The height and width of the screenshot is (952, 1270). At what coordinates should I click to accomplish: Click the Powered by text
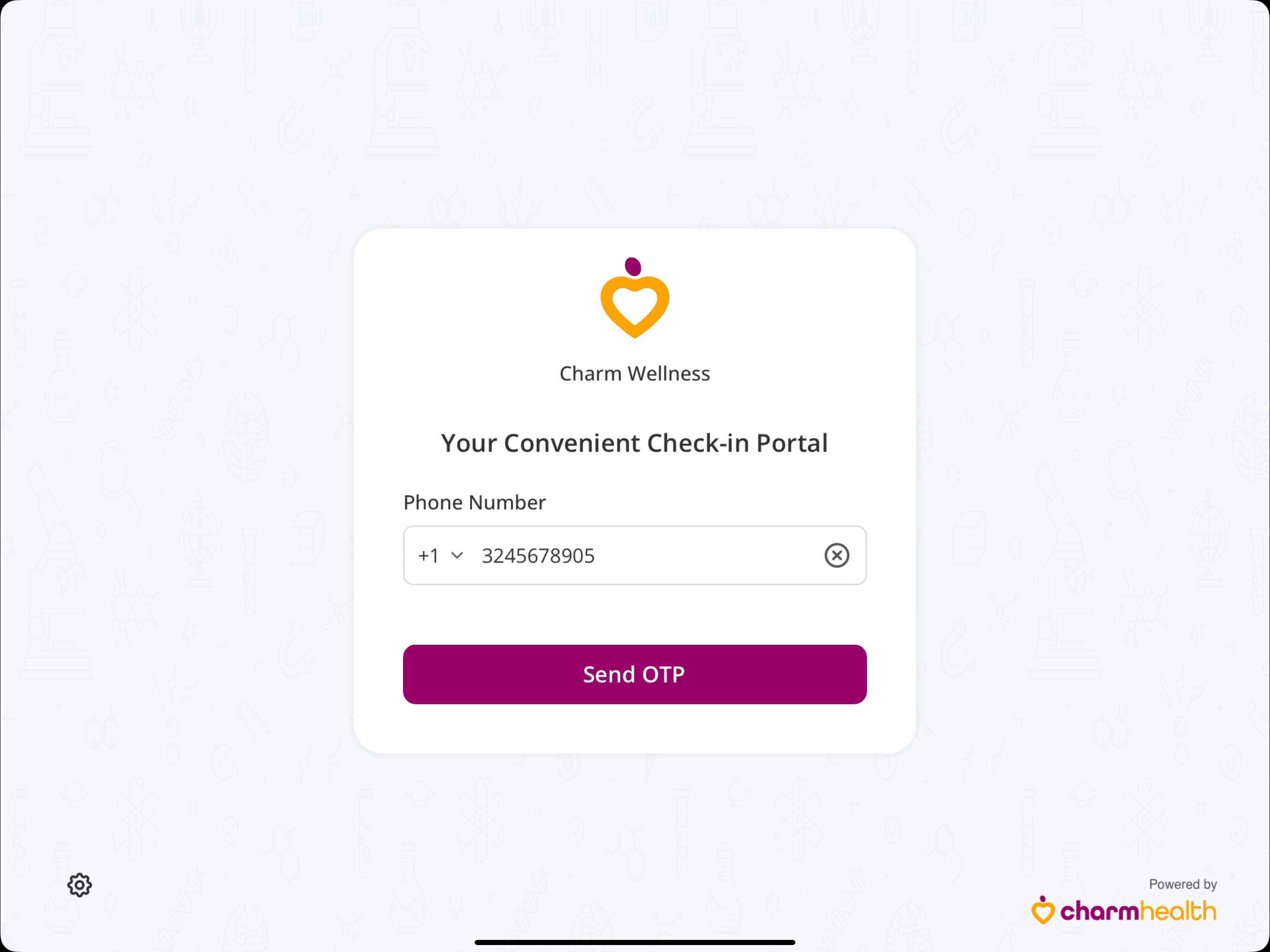[x=1183, y=884]
